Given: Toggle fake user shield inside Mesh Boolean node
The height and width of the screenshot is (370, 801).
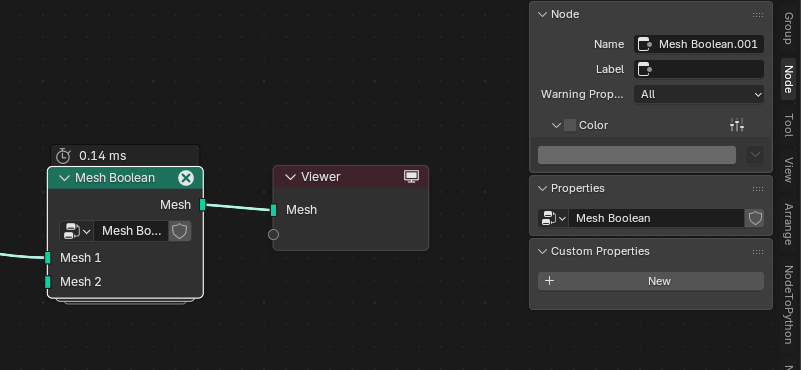Looking at the screenshot, I should pyautogui.click(x=179, y=231).
